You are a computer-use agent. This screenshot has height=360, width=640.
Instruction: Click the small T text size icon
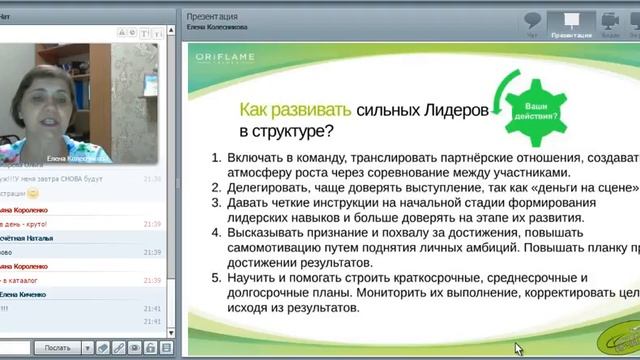coord(158,33)
